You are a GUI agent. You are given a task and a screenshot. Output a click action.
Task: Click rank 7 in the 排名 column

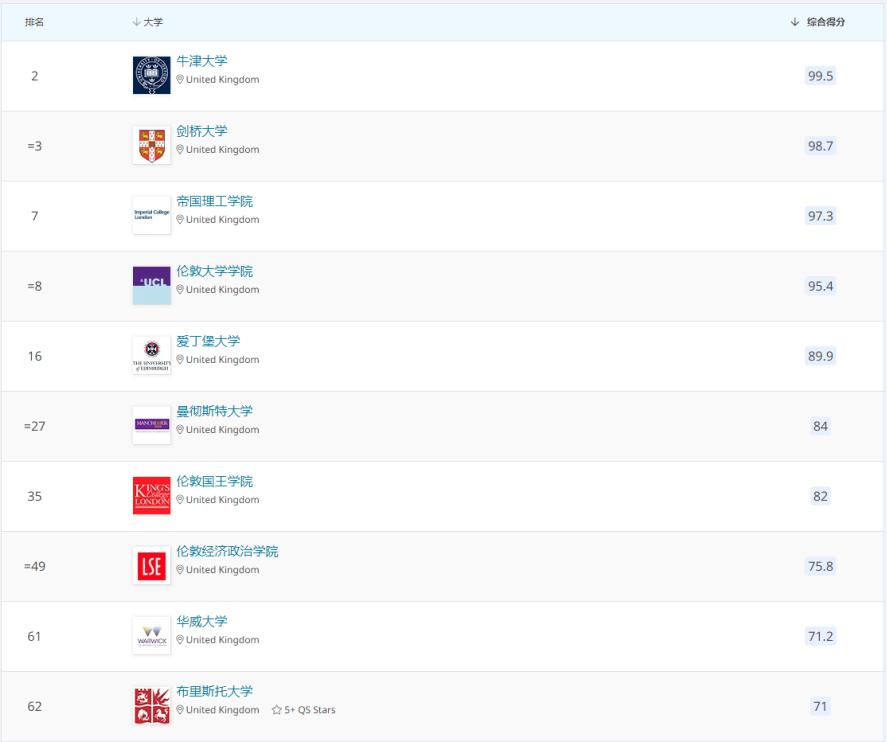click(35, 216)
